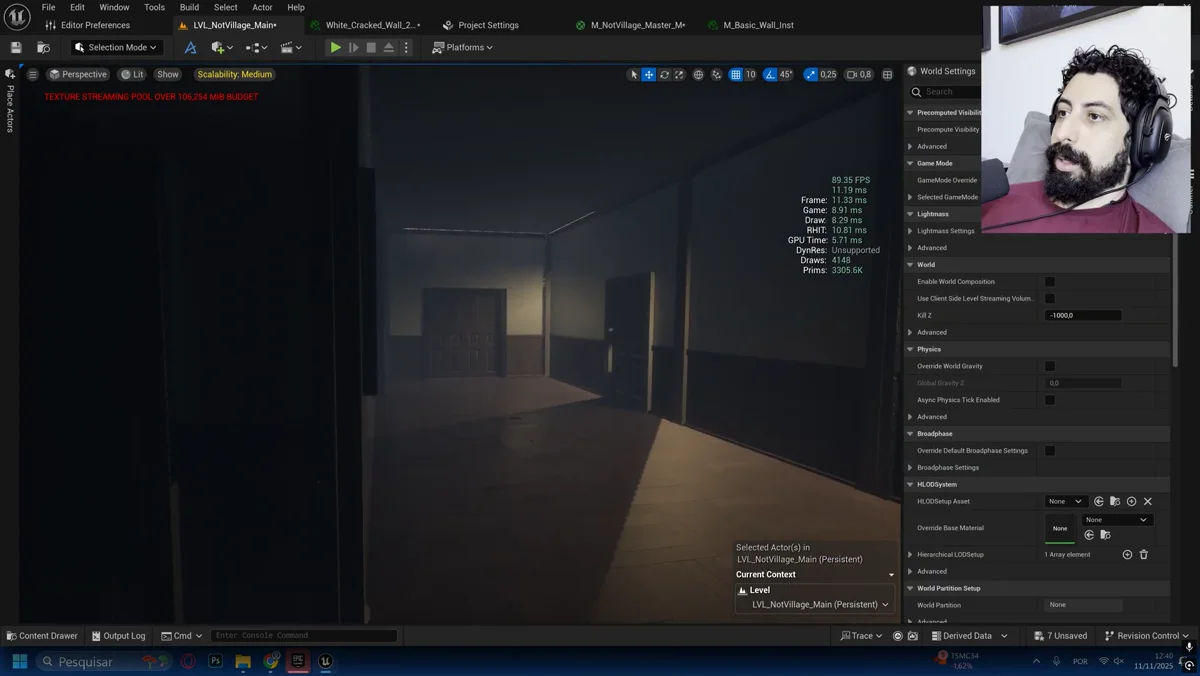Click the Show viewport button
The image size is (1200, 676).
pyautogui.click(x=167, y=73)
